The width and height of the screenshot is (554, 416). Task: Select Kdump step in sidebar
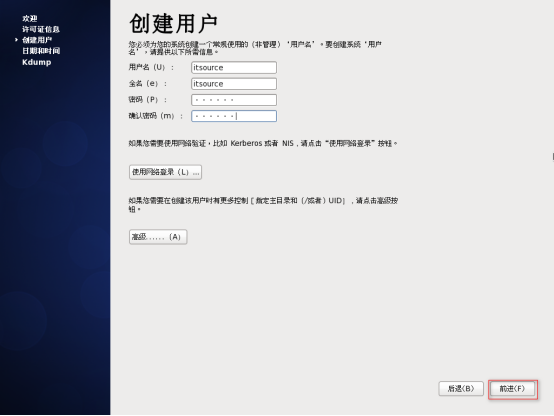(37, 62)
